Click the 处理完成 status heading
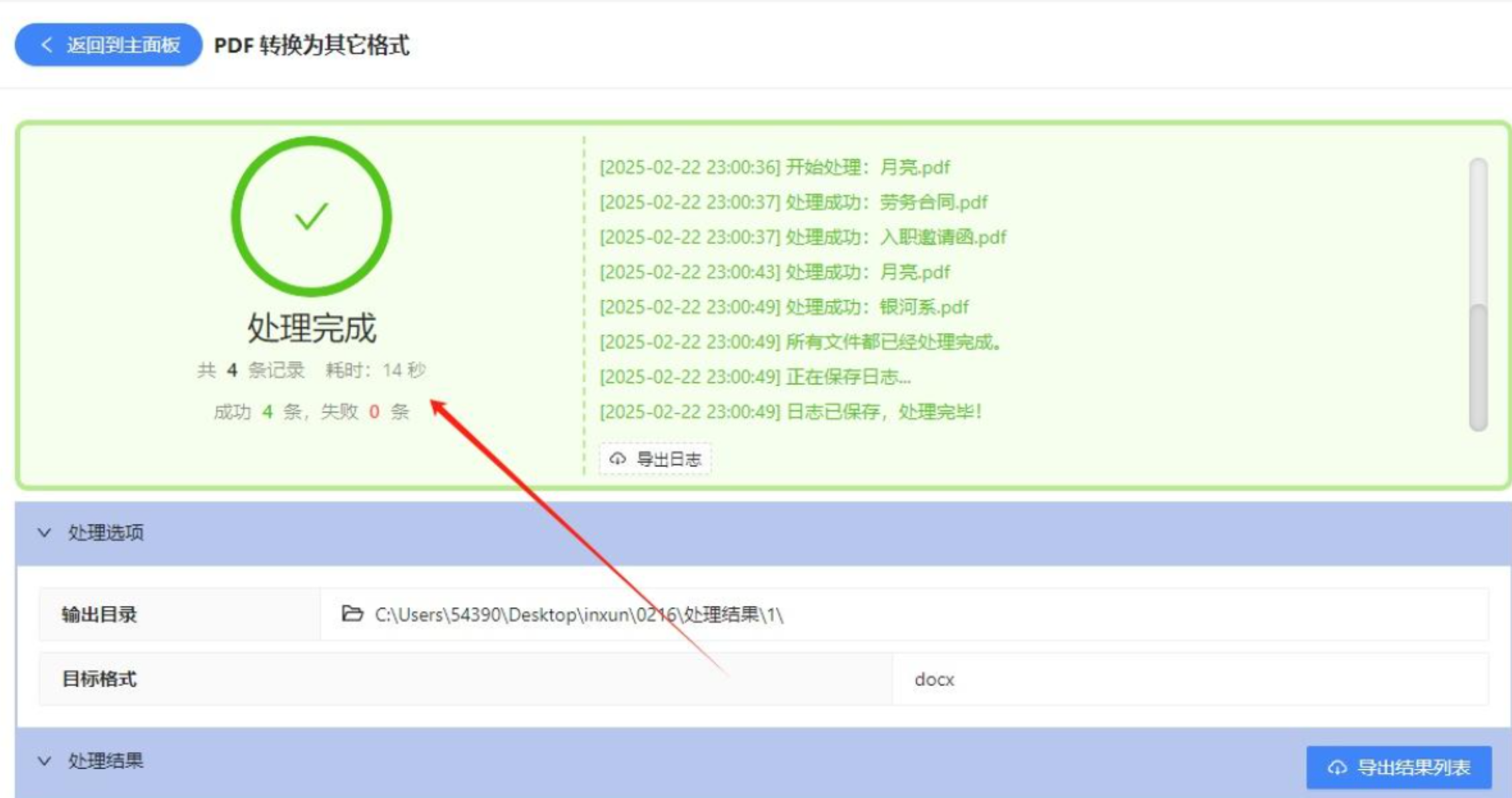This screenshot has height=798, width=1512. 312,328
